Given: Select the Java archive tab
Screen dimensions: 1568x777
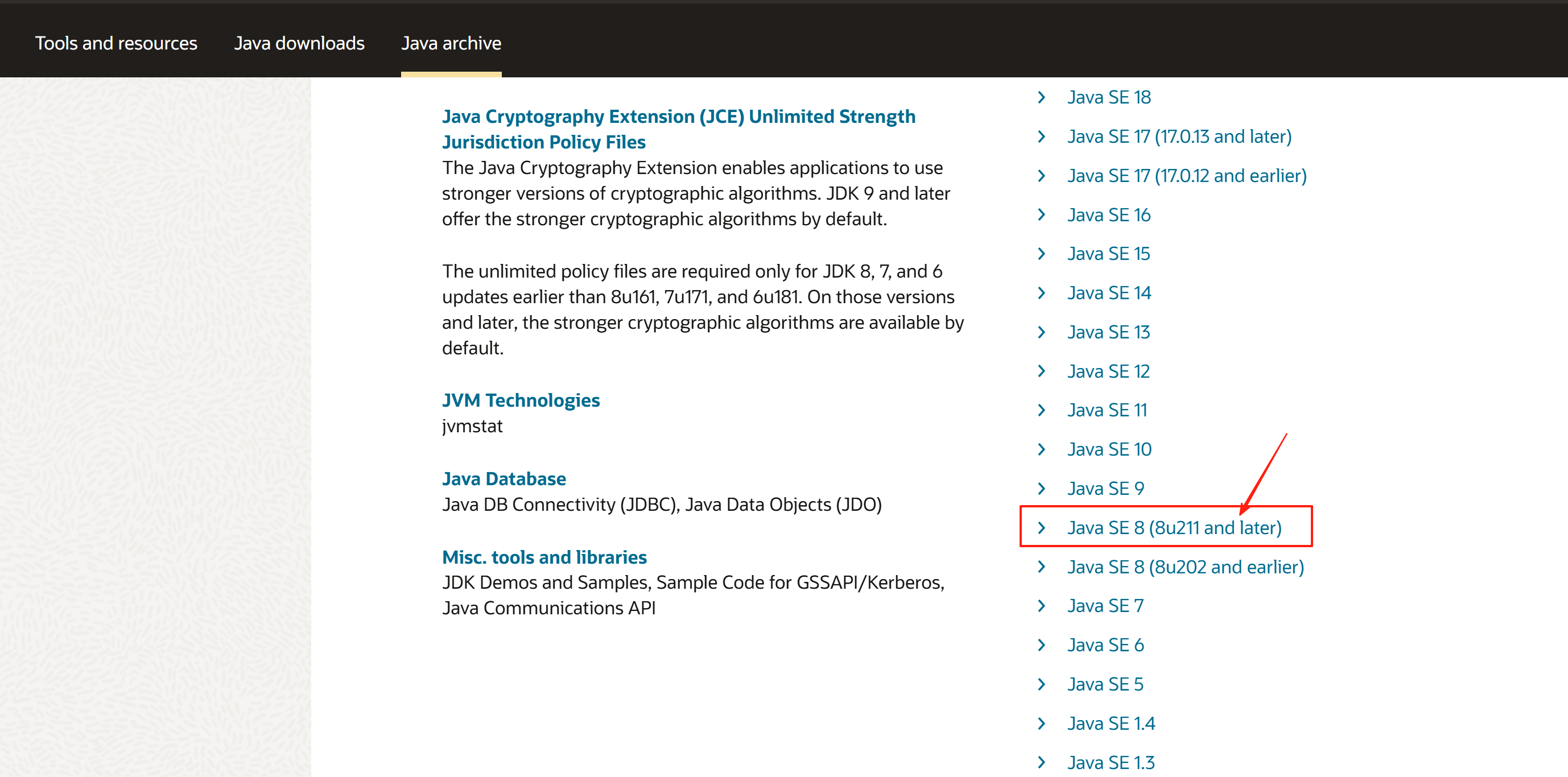Looking at the screenshot, I should point(451,43).
